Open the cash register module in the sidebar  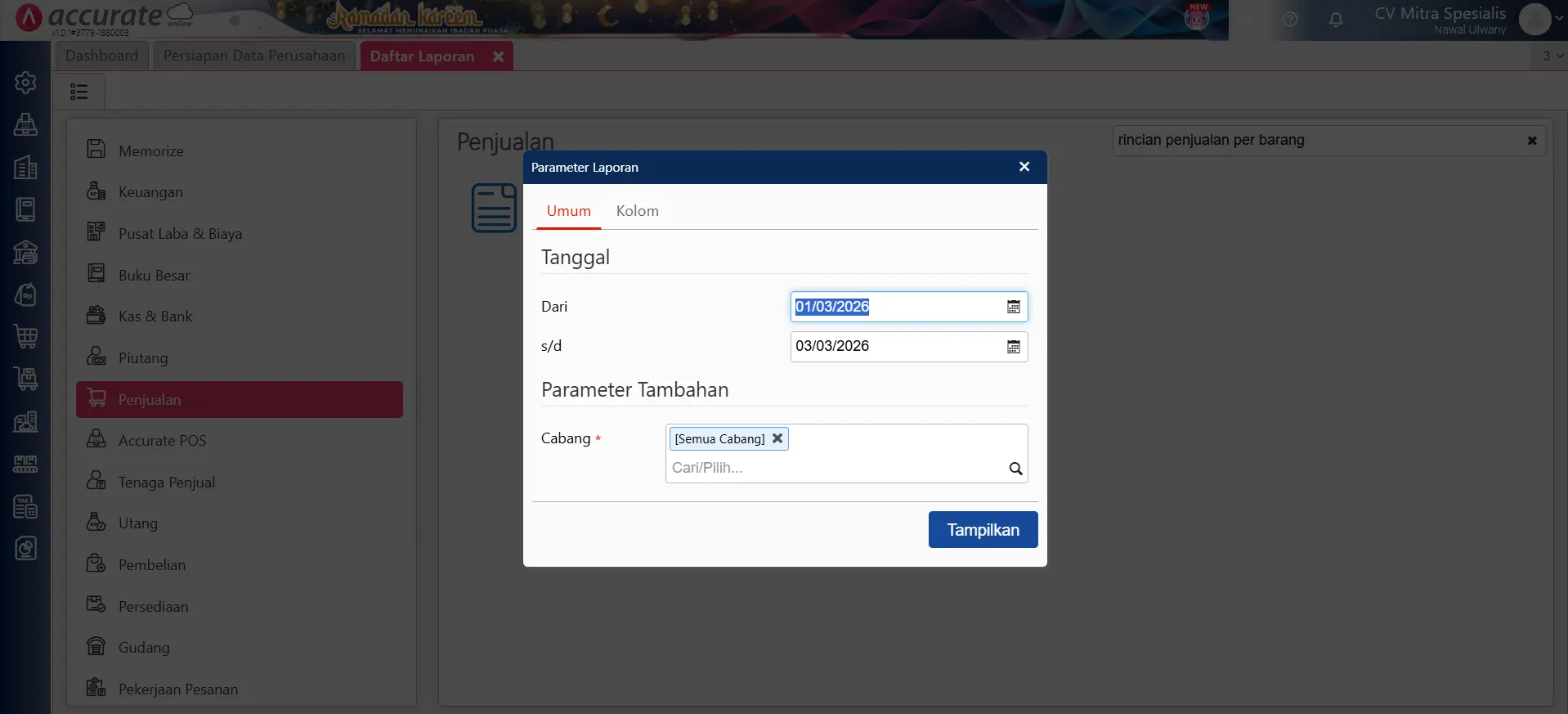pyautogui.click(x=25, y=125)
